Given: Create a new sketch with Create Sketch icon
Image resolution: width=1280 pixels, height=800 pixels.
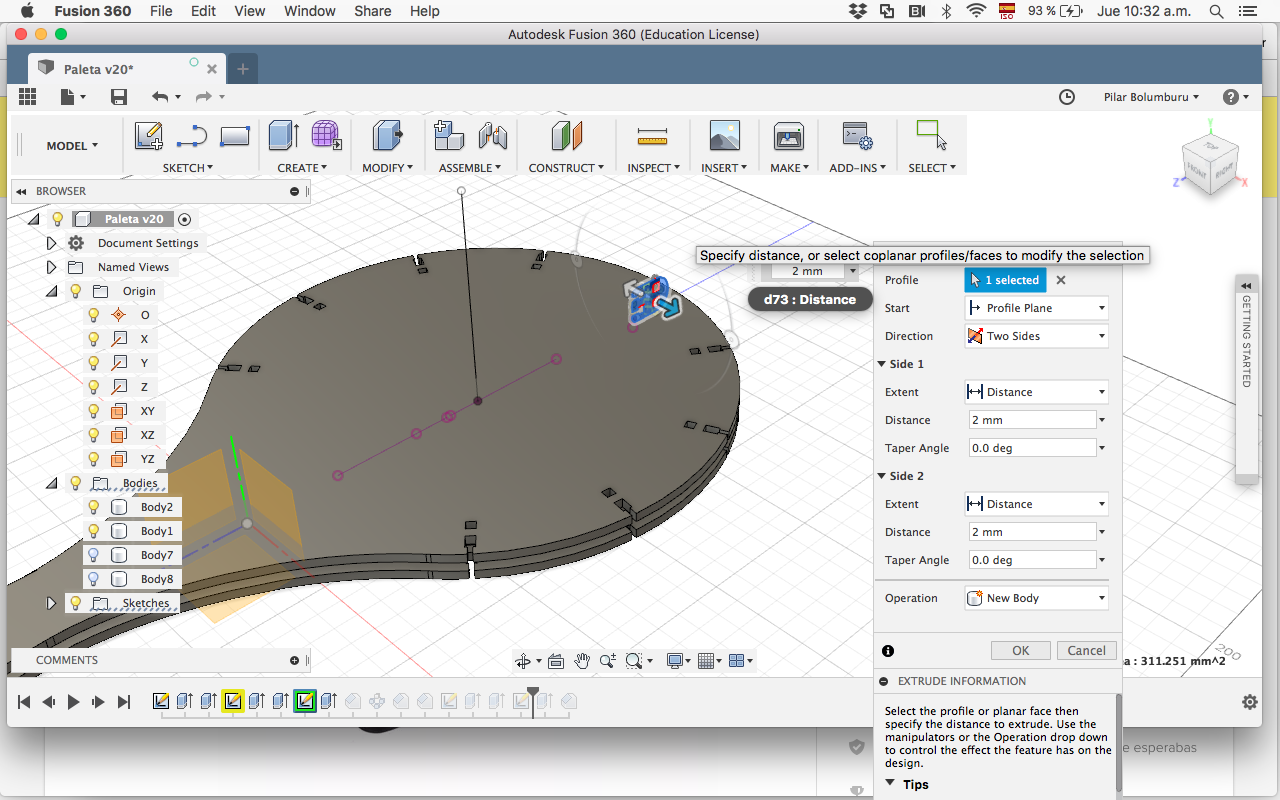Looking at the screenshot, I should (x=148, y=136).
